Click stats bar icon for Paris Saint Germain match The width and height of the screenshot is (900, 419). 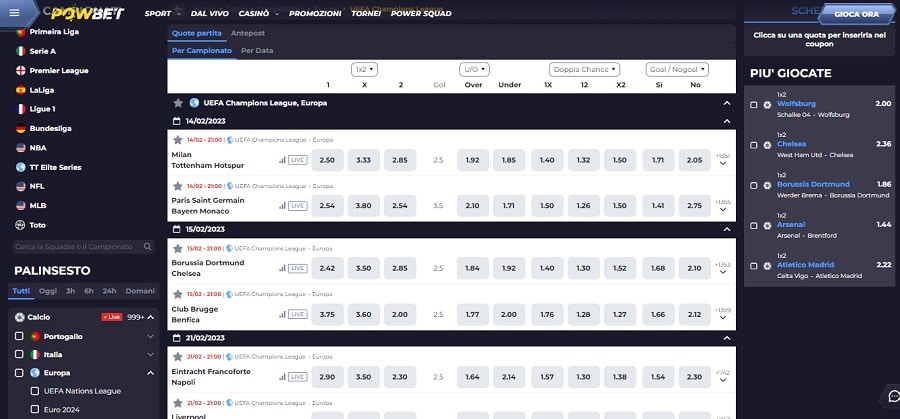(280, 205)
